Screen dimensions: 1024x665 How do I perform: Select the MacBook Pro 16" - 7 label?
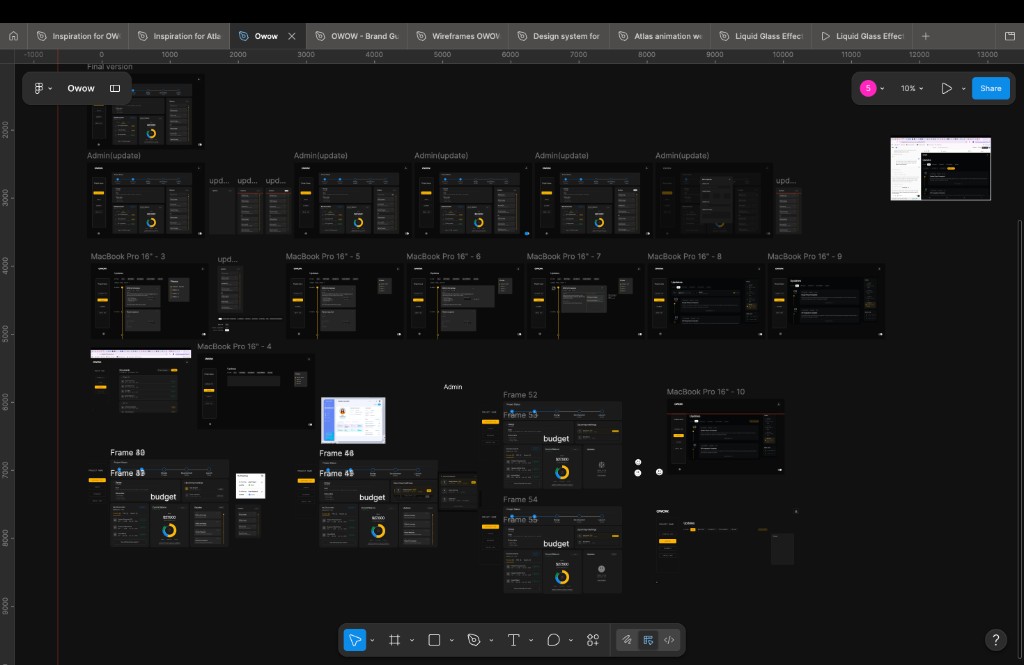pyautogui.click(x=564, y=256)
